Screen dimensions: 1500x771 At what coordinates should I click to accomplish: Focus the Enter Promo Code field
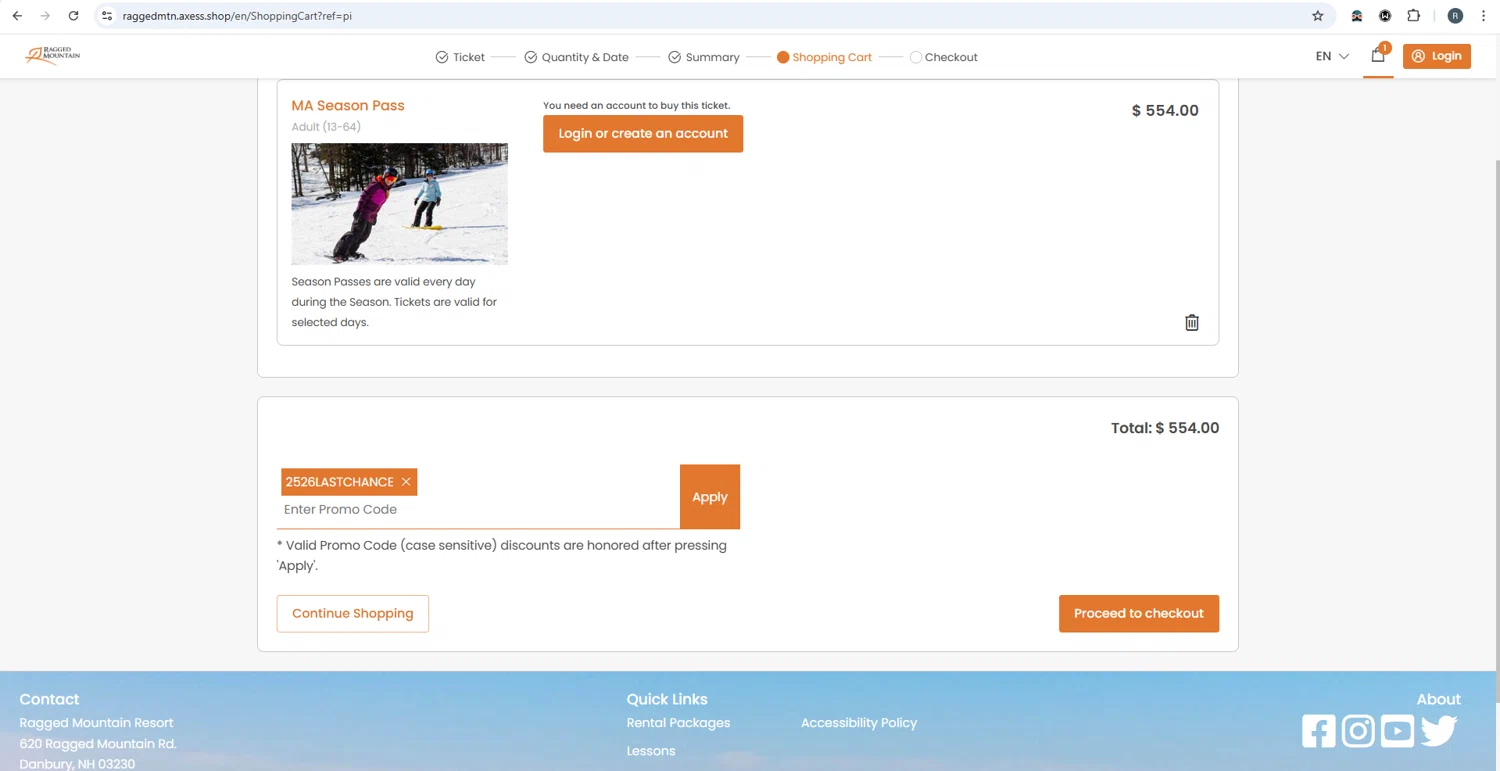click(x=478, y=510)
